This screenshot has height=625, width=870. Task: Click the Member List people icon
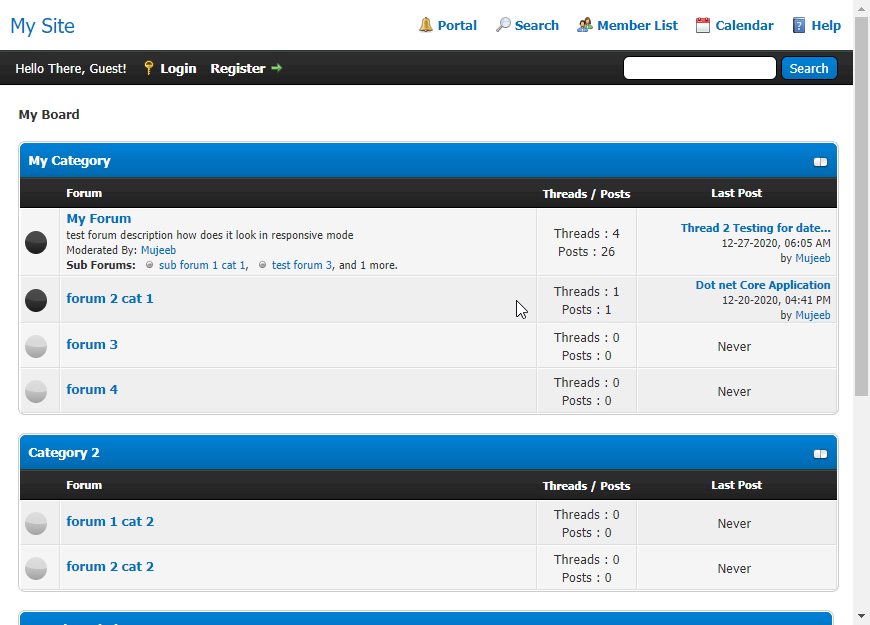click(585, 25)
